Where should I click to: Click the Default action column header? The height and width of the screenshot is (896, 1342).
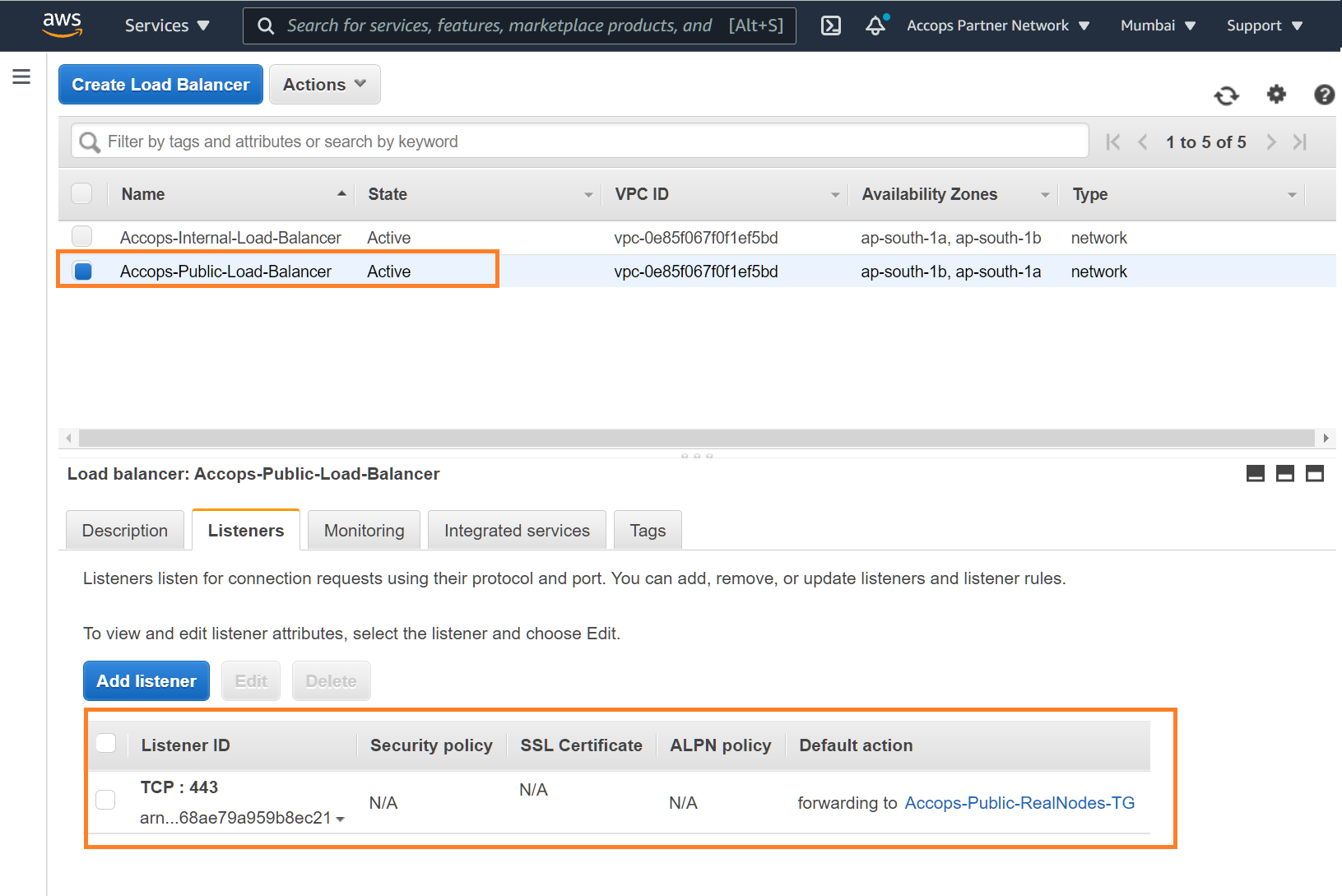coord(856,745)
